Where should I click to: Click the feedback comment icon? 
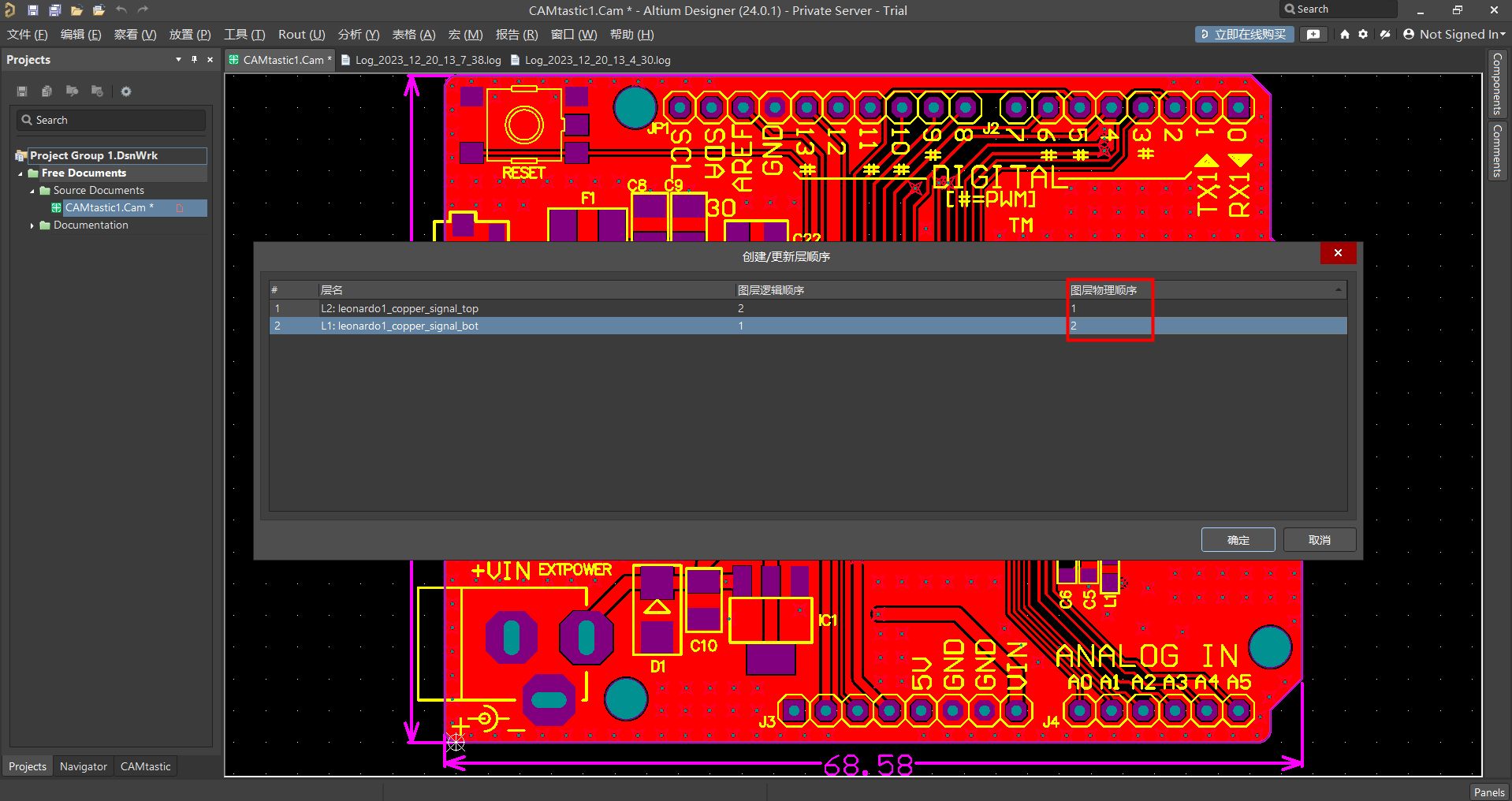tap(1313, 35)
